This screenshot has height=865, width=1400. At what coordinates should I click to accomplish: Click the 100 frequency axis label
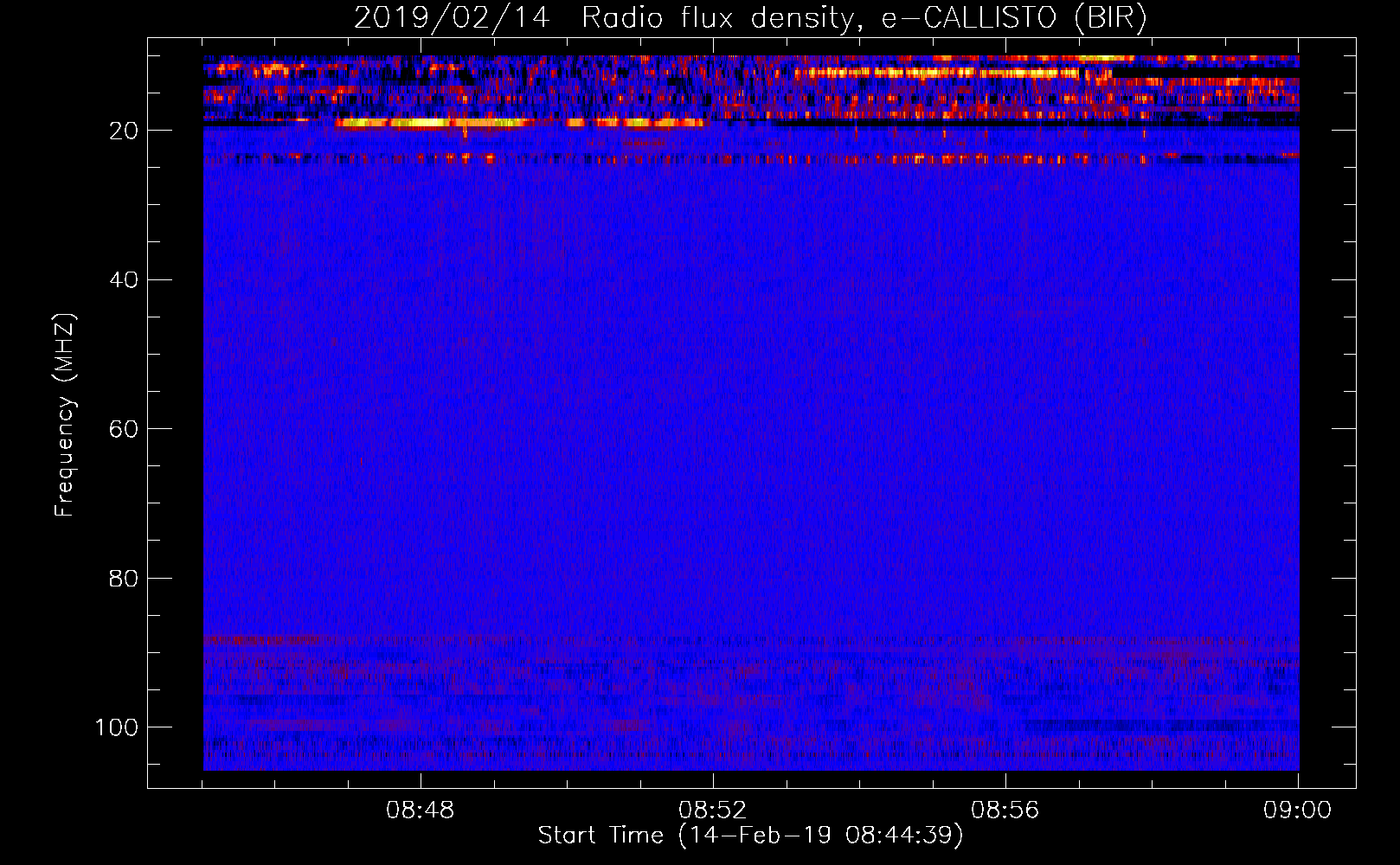[x=117, y=727]
